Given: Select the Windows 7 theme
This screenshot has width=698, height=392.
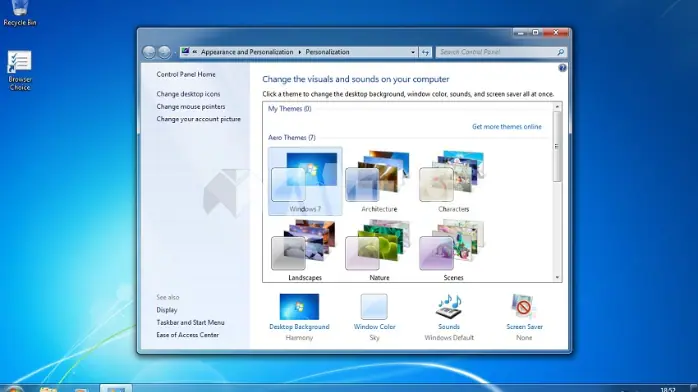Looking at the screenshot, I should click(305, 182).
